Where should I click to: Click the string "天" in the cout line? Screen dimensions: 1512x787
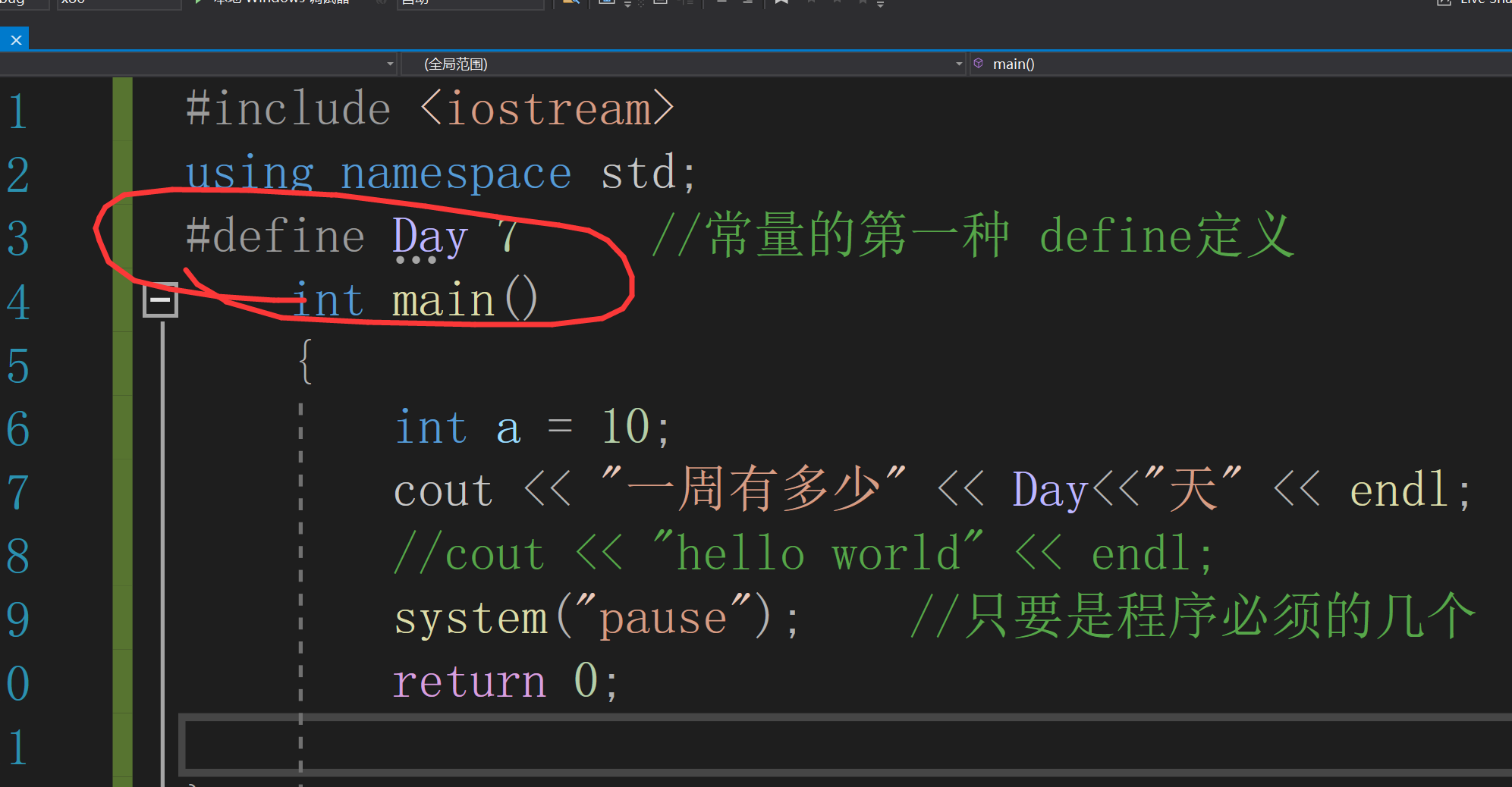click(1193, 488)
